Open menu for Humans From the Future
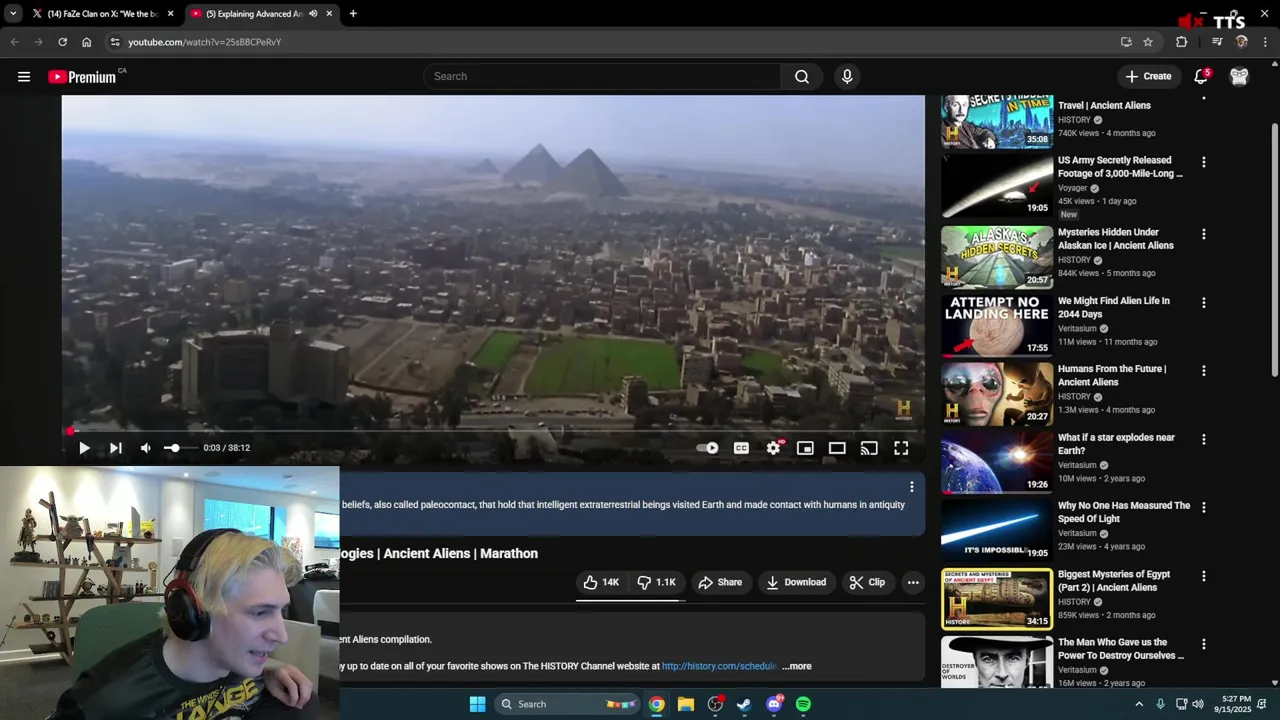The image size is (1280, 720). click(x=1203, y=370)
